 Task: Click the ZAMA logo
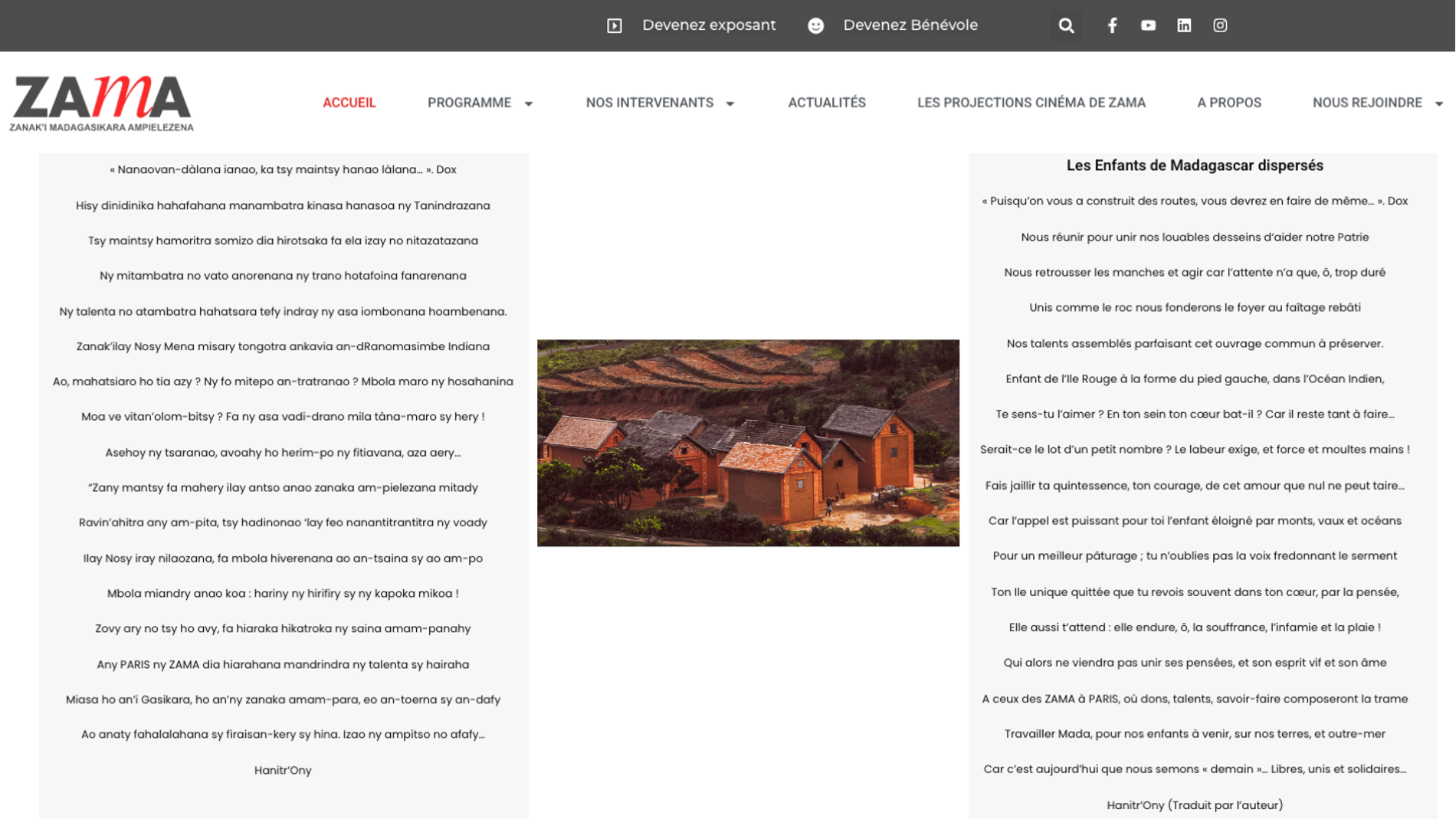pos(101,103)
